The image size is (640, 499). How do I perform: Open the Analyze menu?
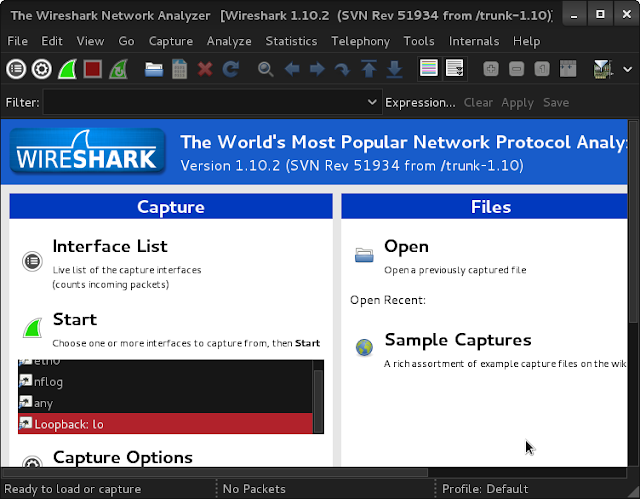[229, 41]
